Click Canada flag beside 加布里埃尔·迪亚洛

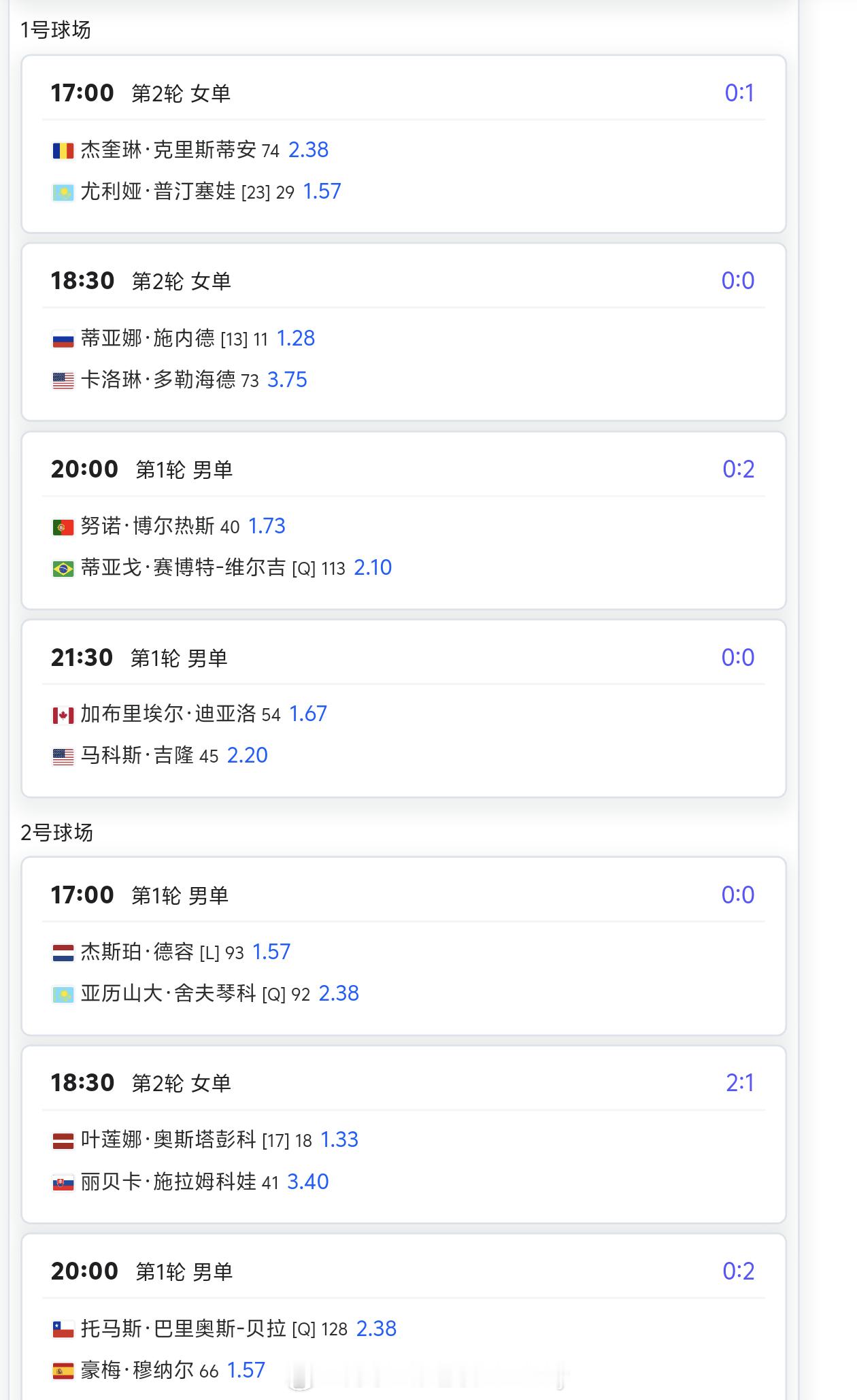pos(63,715)
